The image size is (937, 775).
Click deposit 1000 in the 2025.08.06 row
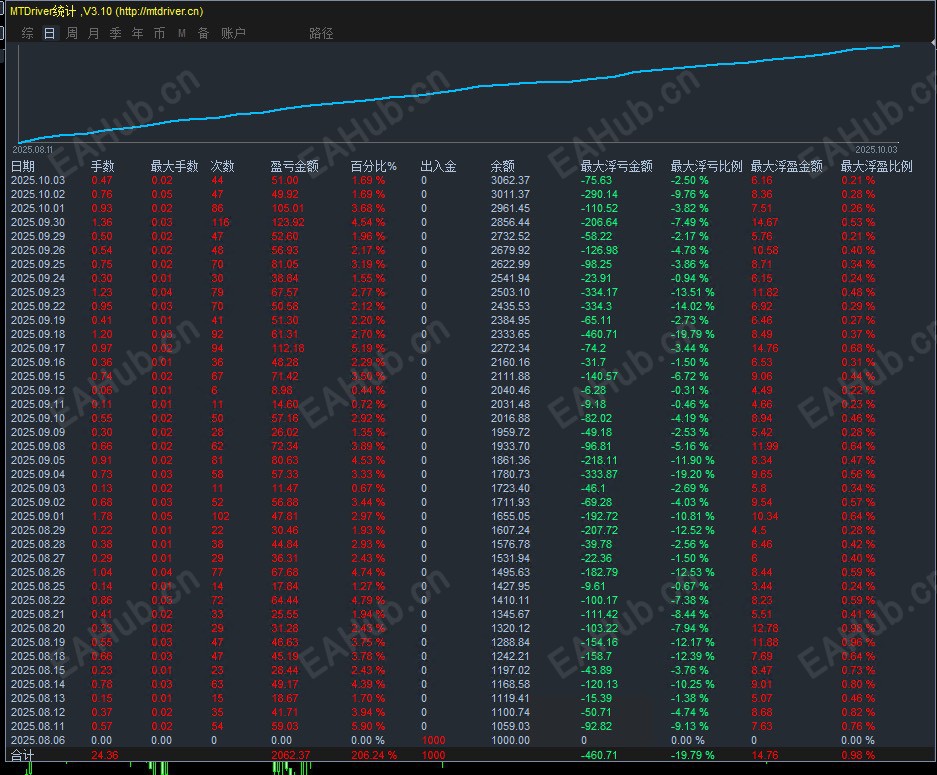(x=434, y=740)
